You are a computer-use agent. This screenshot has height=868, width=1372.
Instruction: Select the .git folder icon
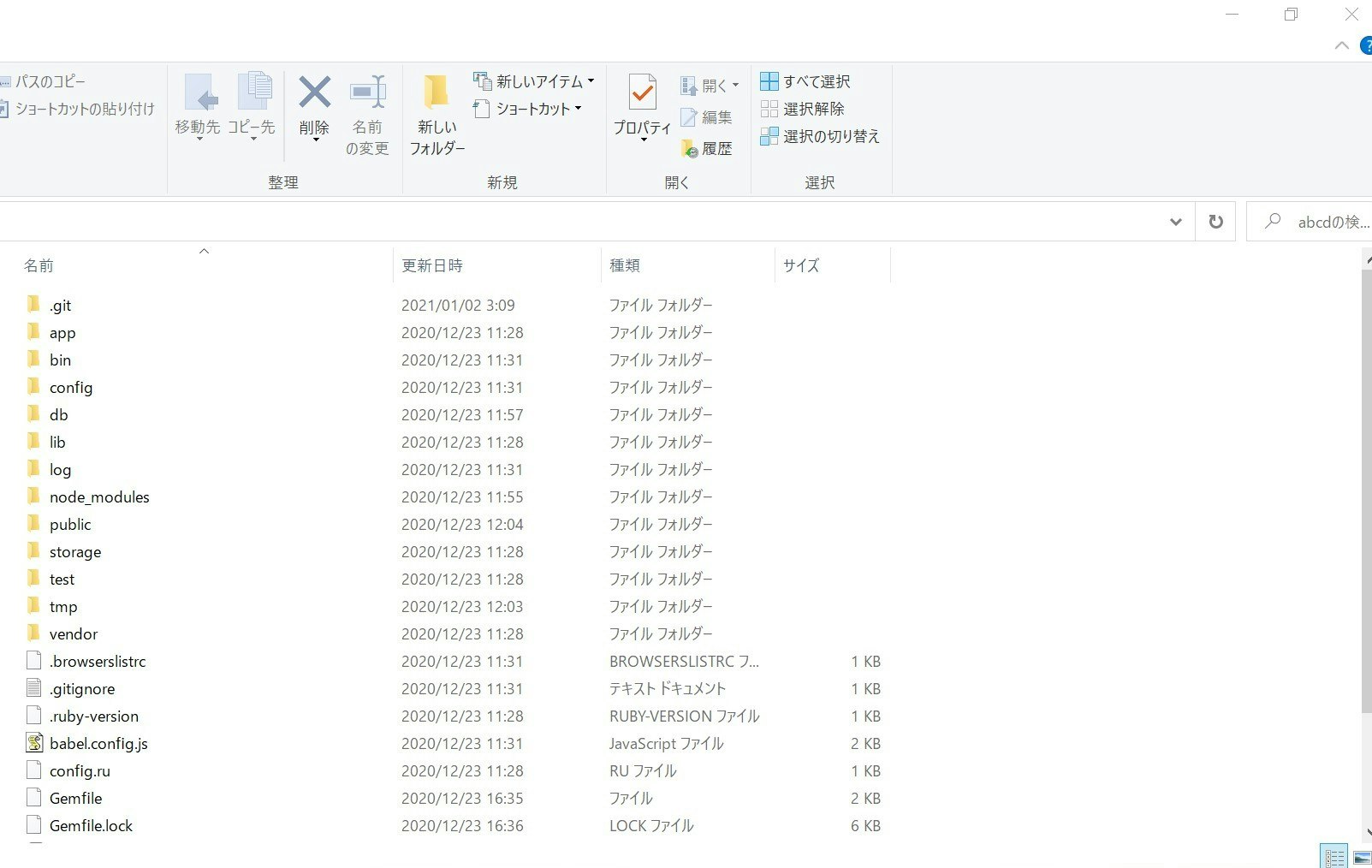(x=33, y=305)
